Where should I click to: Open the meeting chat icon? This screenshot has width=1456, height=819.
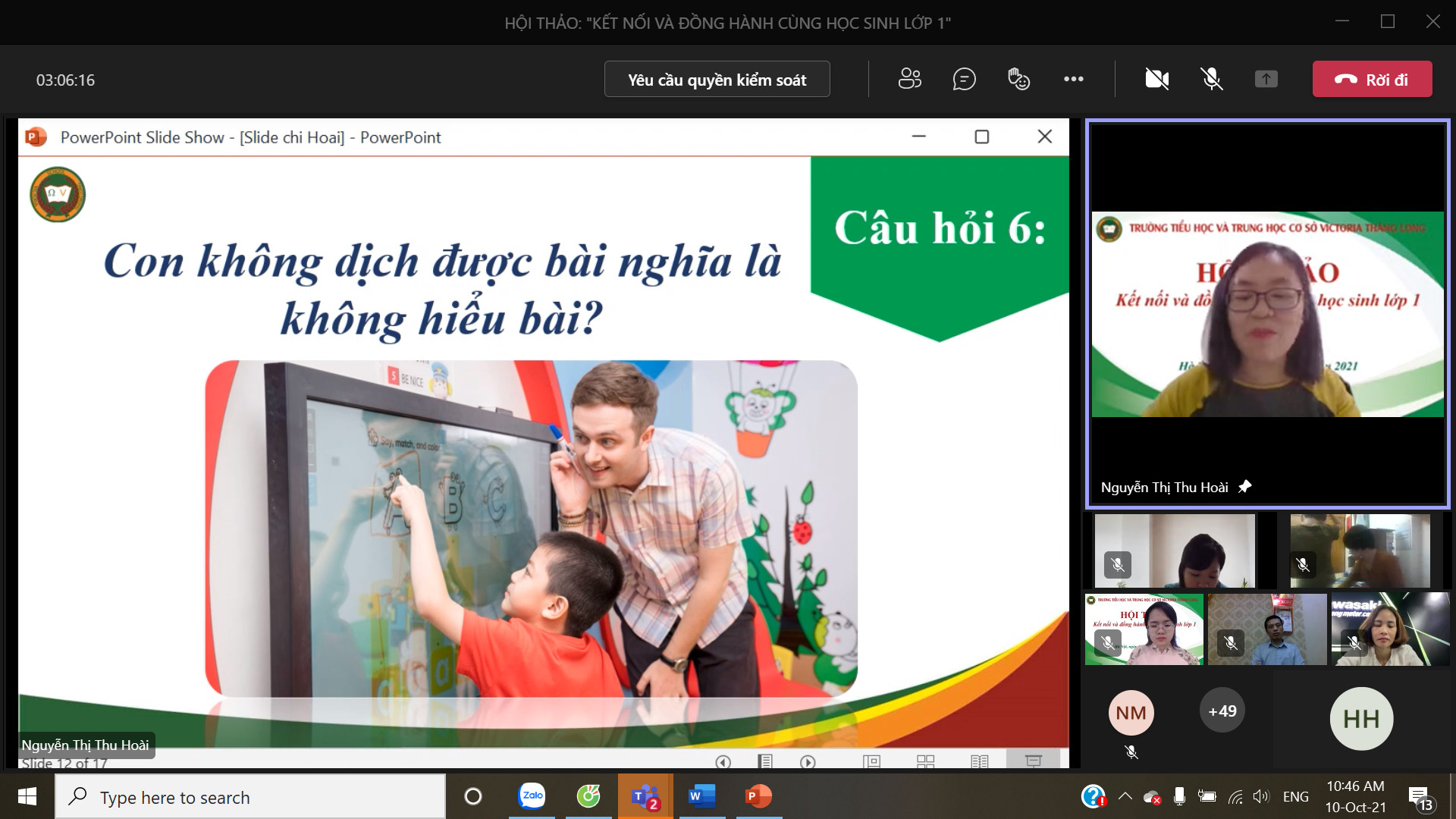(x=964, y=79)
